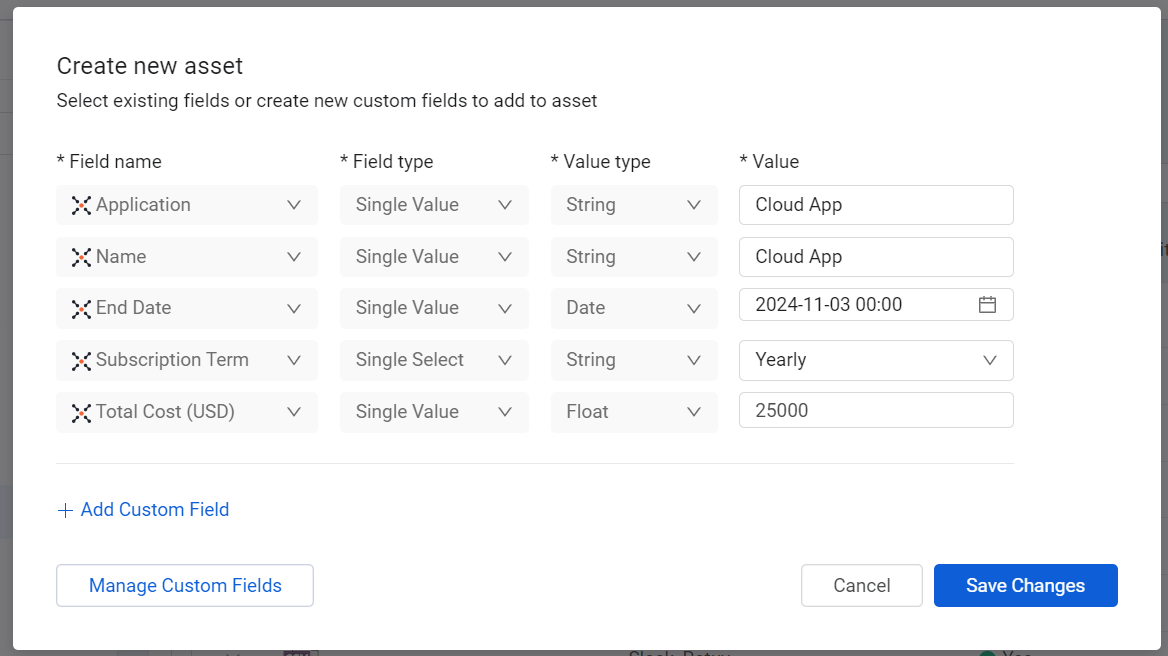Click the Application field's asset icon
1168x656 pixels.
click(81, 205)
